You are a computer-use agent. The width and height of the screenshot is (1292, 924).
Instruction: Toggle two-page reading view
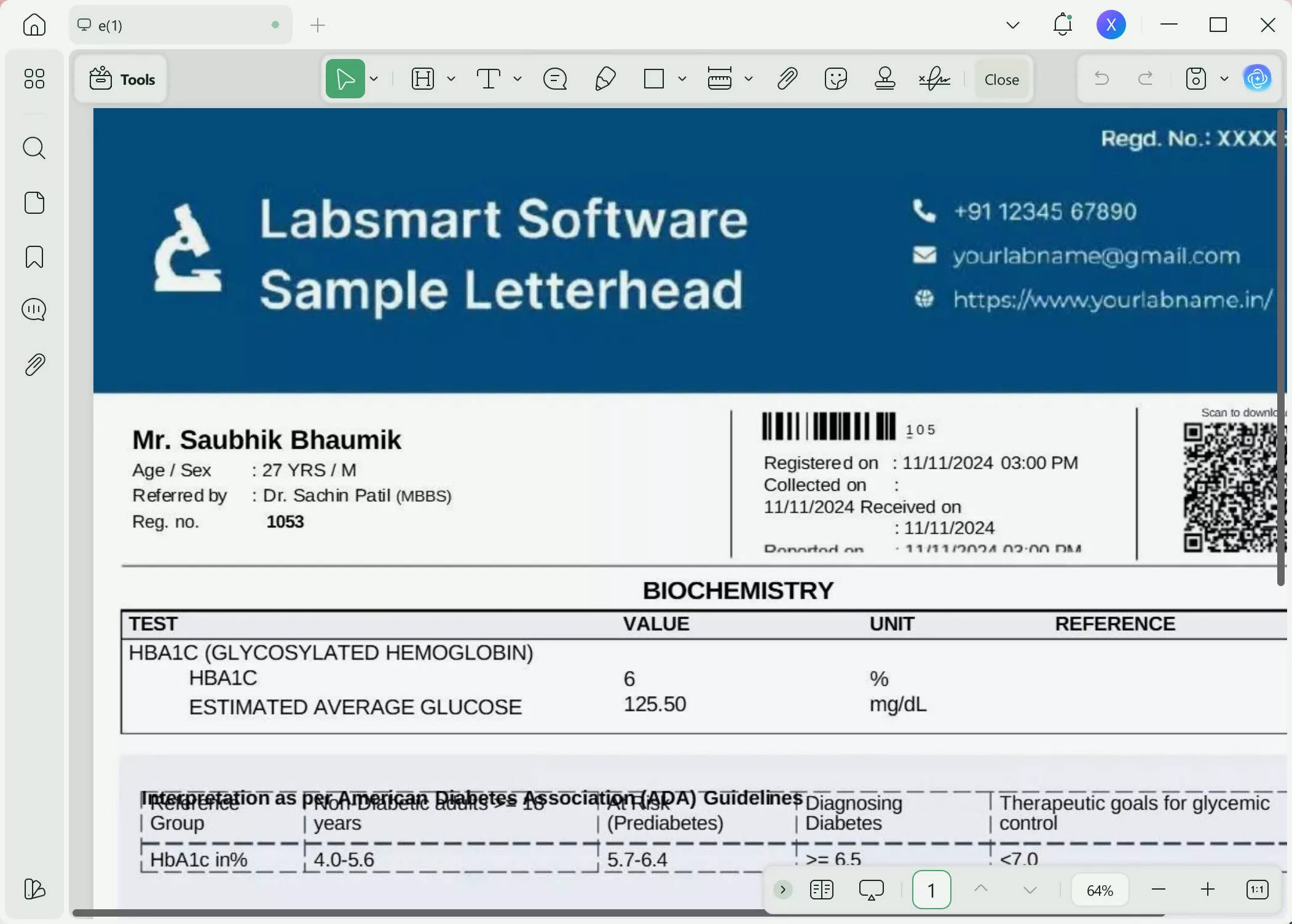(821, 889)
